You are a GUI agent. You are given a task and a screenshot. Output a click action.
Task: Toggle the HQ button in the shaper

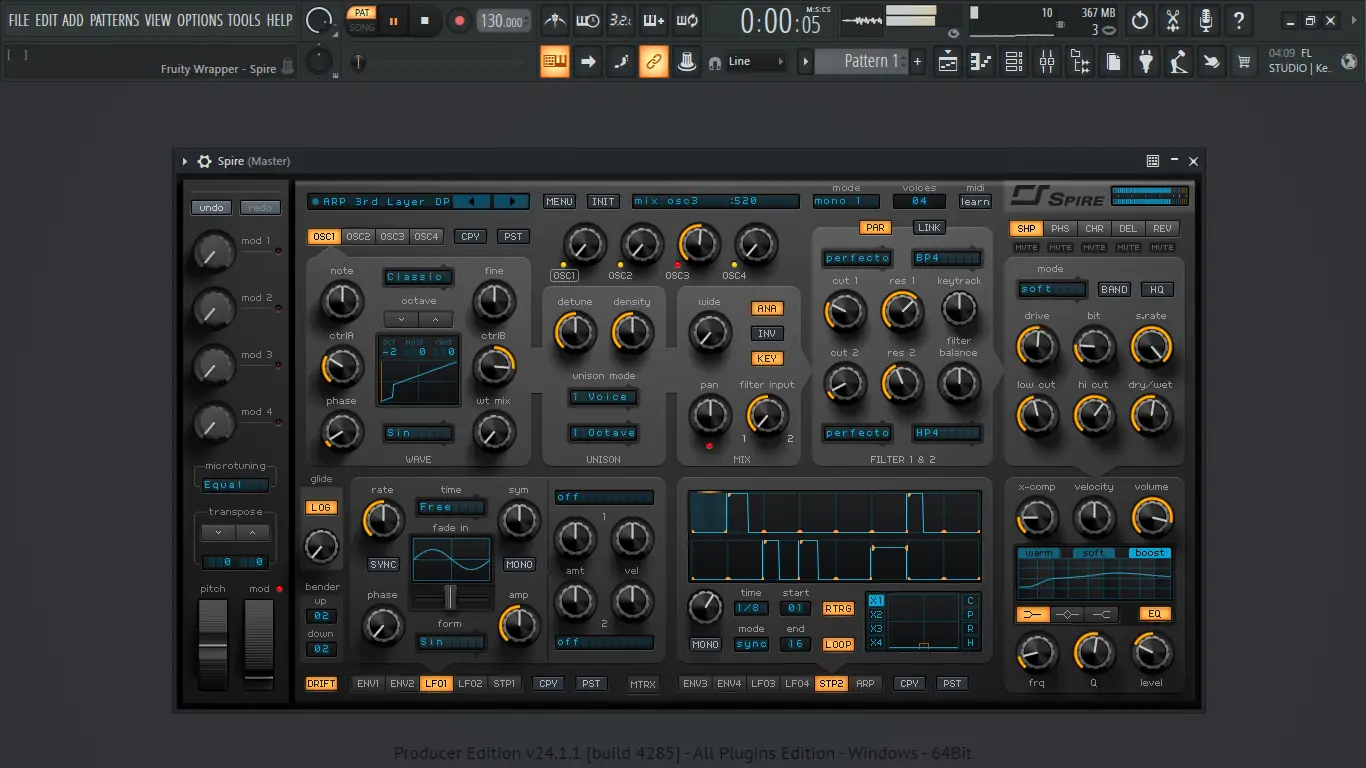pos(1157,290)
